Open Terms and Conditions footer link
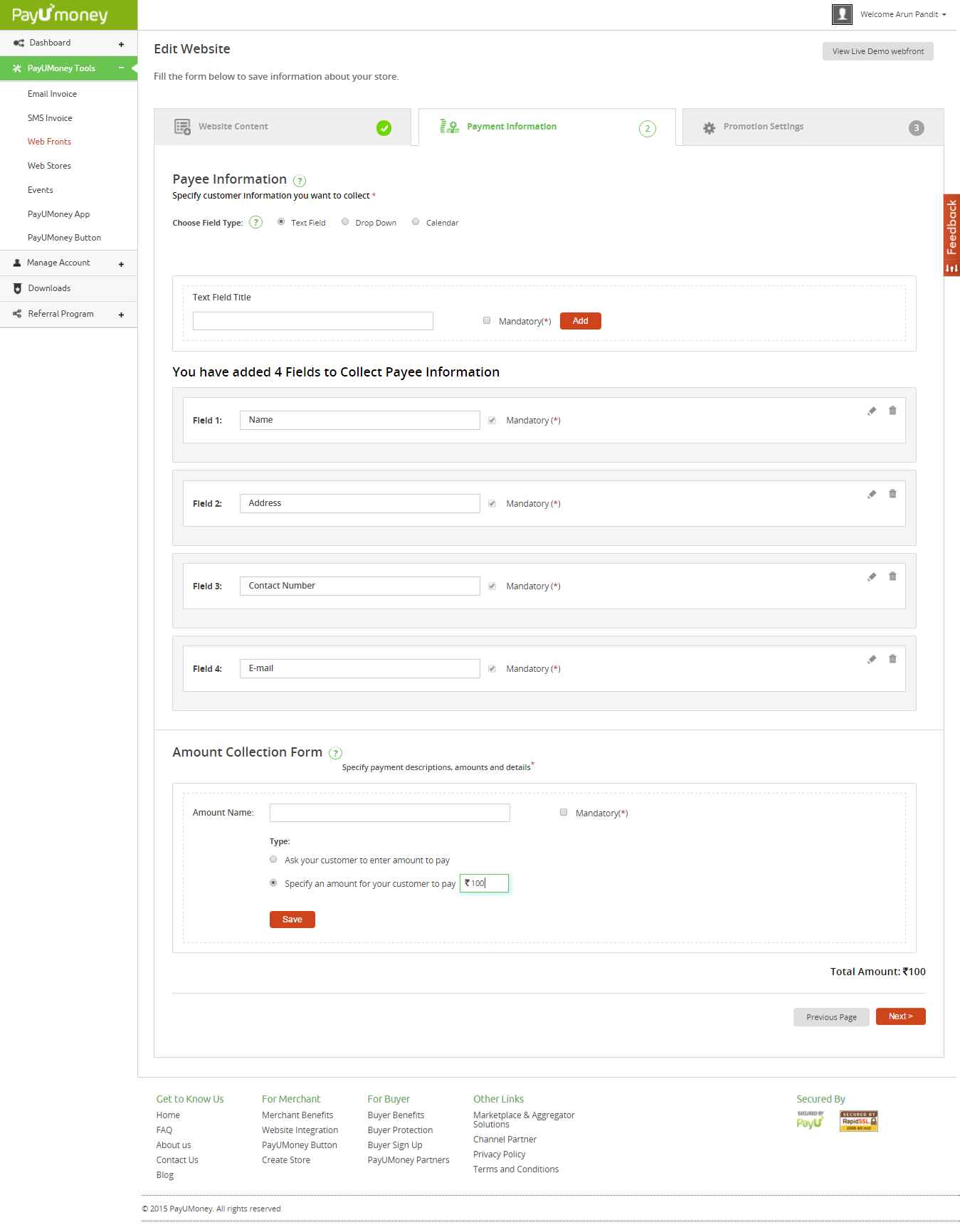The width and height of the screenshot is (960, 1232). pyautogui.click(x=516, y=1169)
